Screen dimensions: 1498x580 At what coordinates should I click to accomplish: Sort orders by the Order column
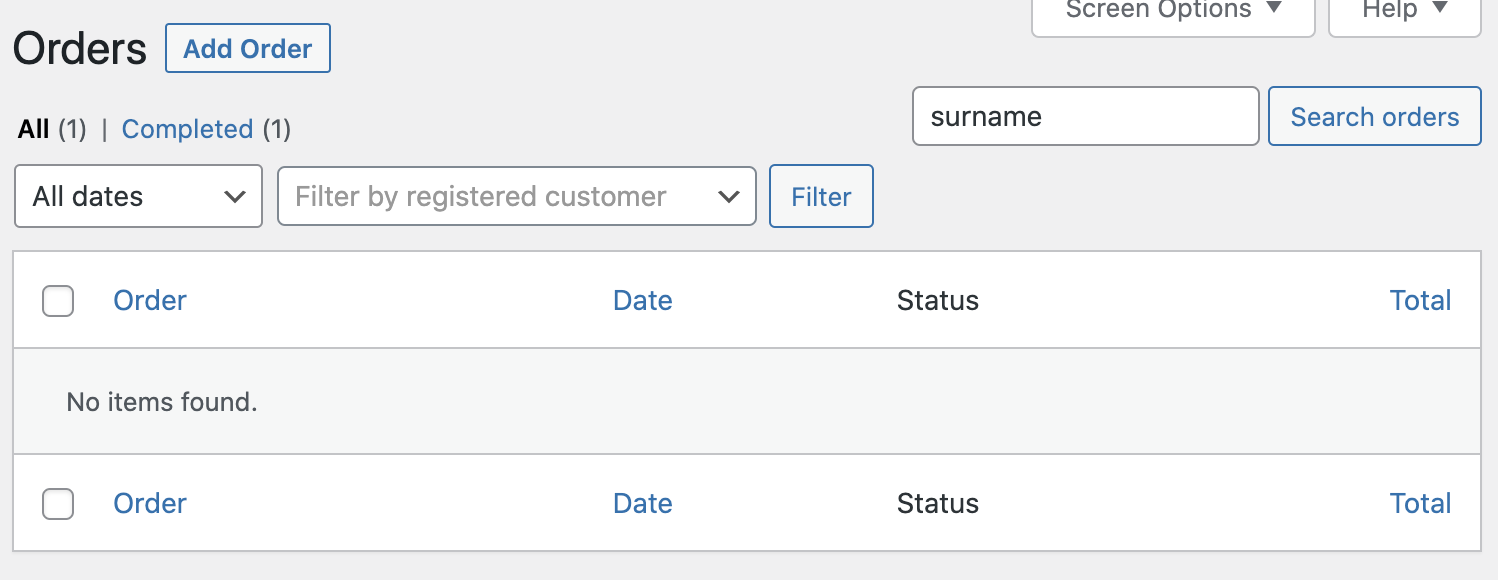pos(149,300)
